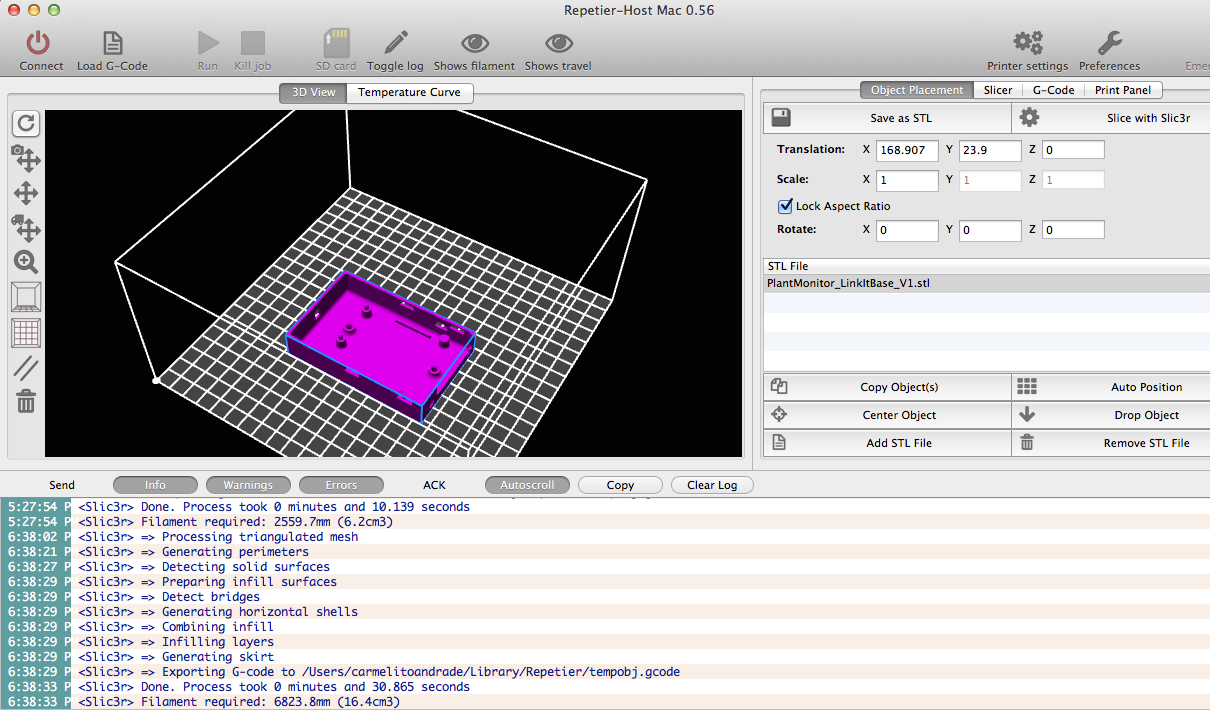Switch to the Temperature Curve tab
The height and width of the screenshot is (710, 1210).
click(x=409, y=92)
